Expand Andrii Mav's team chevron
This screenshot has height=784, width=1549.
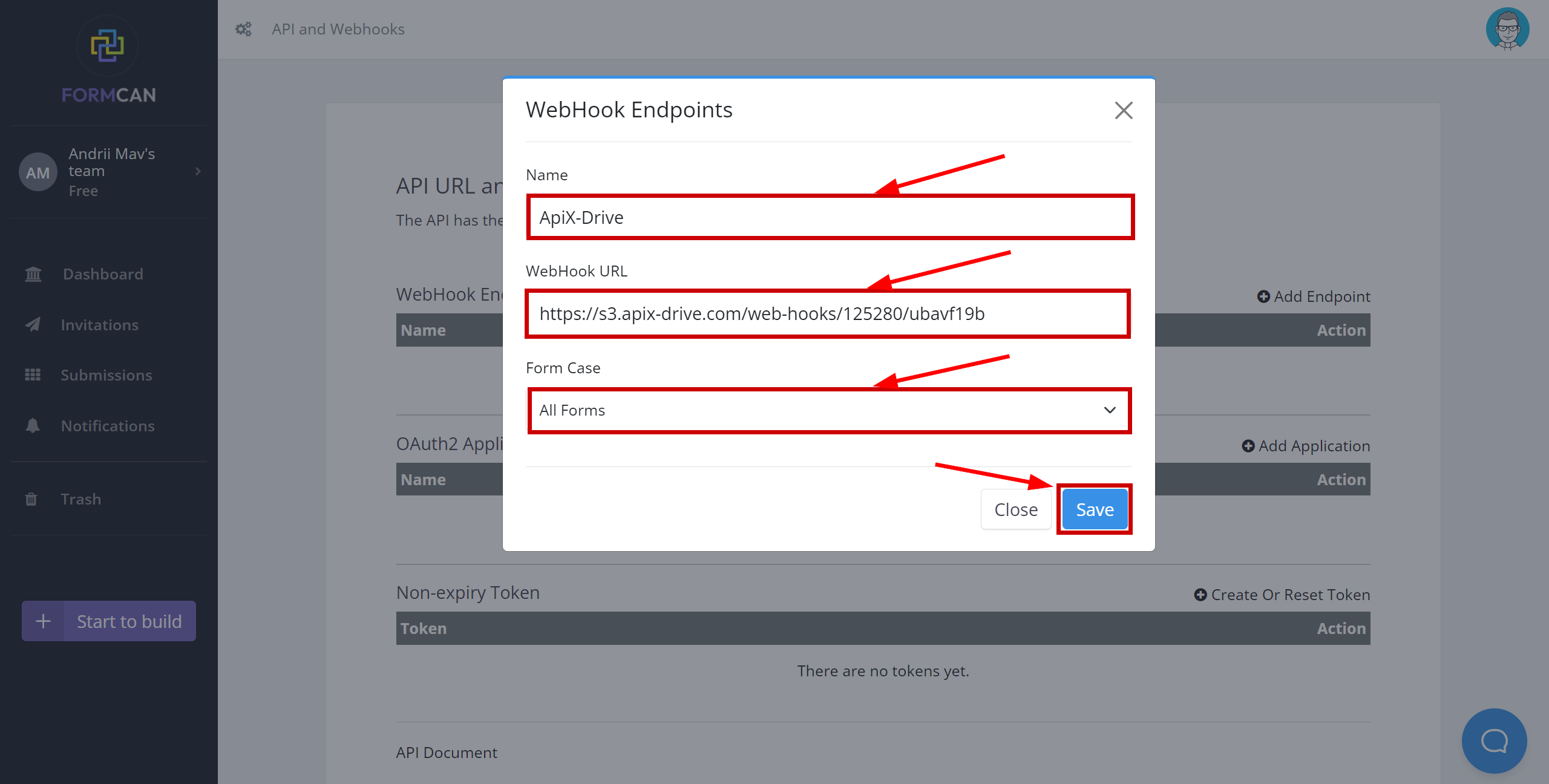click(x=198, y=171)
